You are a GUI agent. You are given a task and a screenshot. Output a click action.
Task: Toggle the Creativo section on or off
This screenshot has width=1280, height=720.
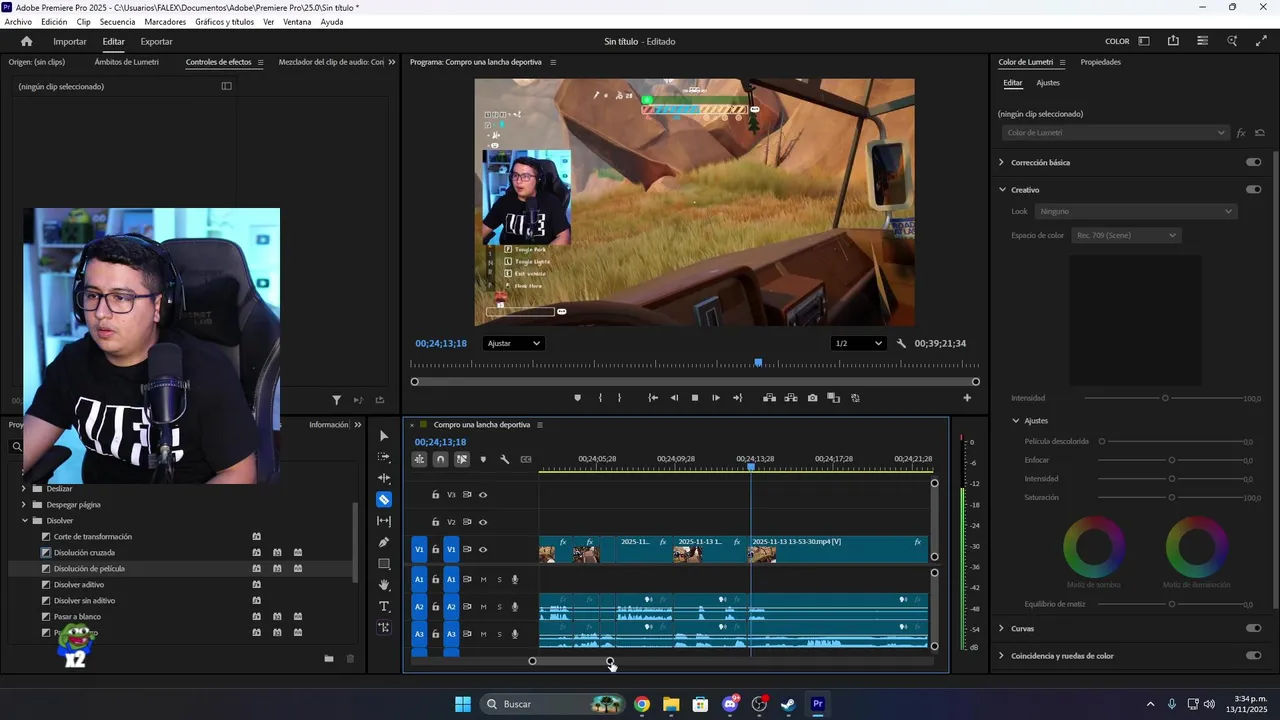tap(1253, 190)
